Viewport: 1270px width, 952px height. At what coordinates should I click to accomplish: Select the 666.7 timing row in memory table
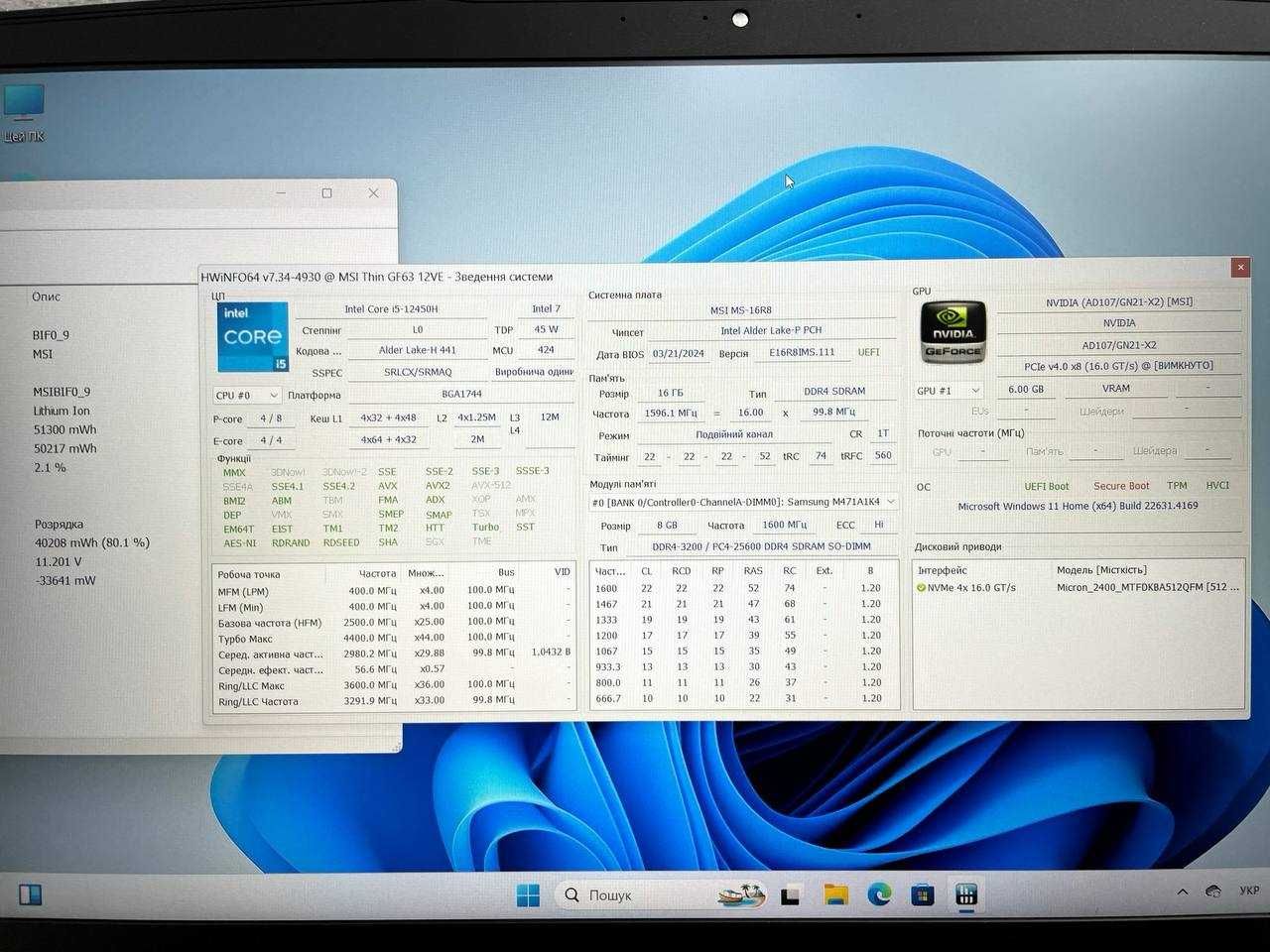tap(744, 698)
